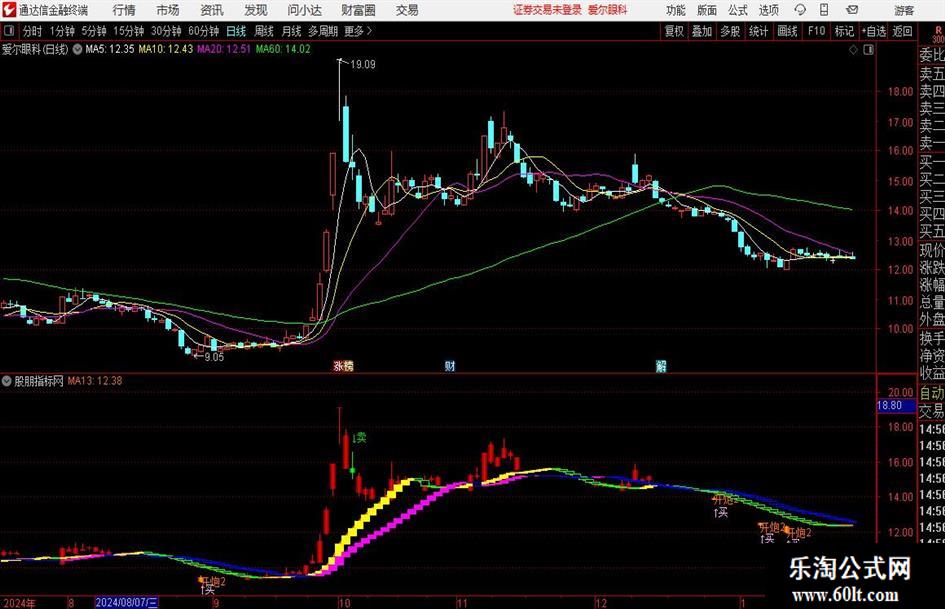Open sub-indicator settings beside 股朋指标网

coord(7,380)
